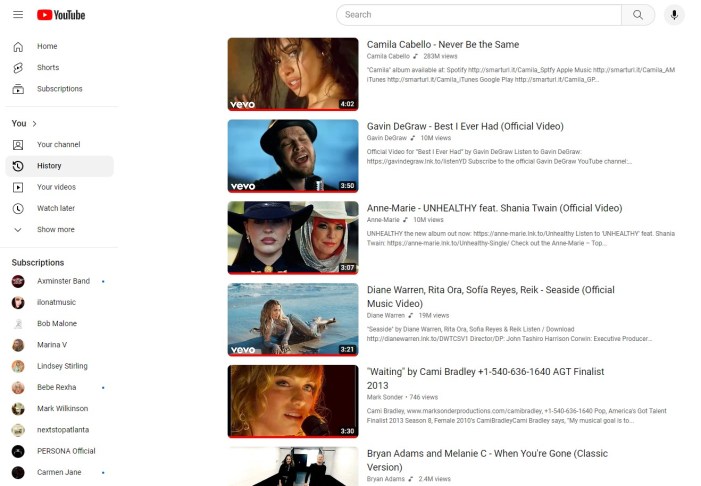Open Subscriptions in the sidebar

[x=59, y=89]
